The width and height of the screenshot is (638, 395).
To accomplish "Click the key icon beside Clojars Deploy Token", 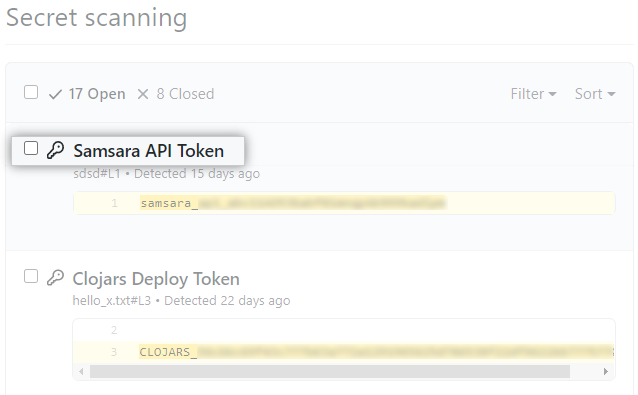I will pos(55,278).
